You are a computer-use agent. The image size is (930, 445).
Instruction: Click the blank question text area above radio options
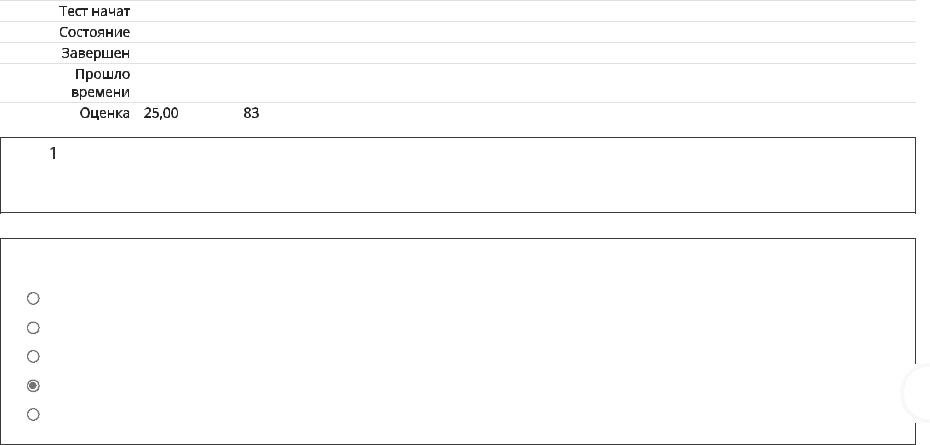(x=458, y=262)
